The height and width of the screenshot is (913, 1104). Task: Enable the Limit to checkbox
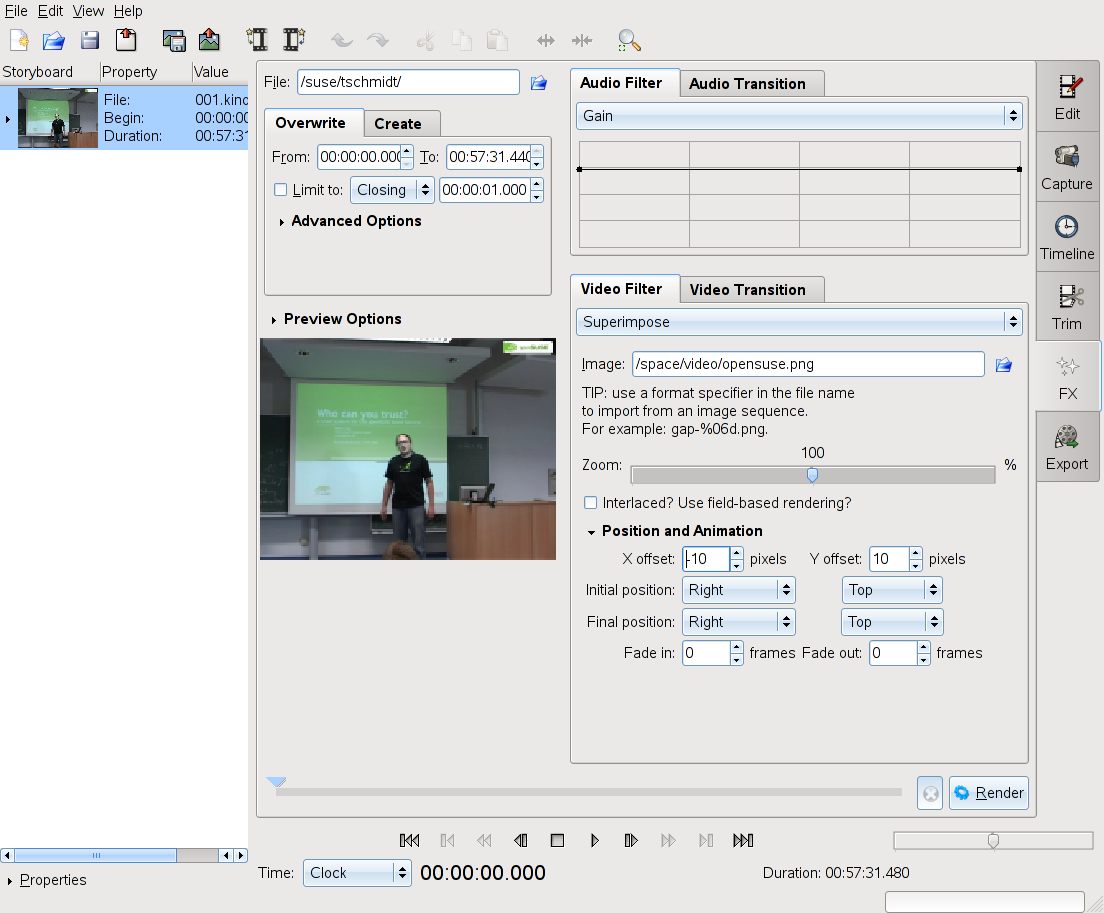point(281,190)
